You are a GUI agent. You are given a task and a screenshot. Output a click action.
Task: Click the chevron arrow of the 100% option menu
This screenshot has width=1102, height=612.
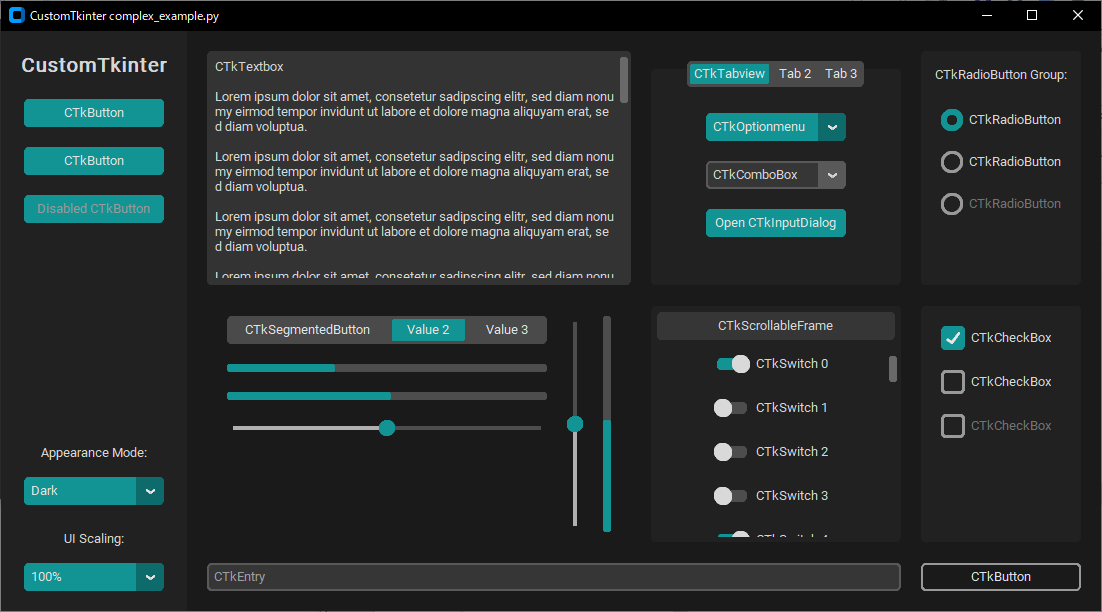point(150,577)
